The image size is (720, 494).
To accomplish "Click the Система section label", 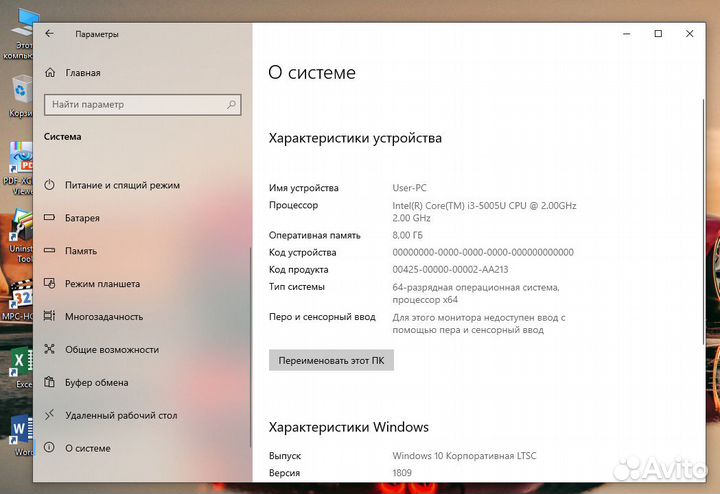I will 62,136.
